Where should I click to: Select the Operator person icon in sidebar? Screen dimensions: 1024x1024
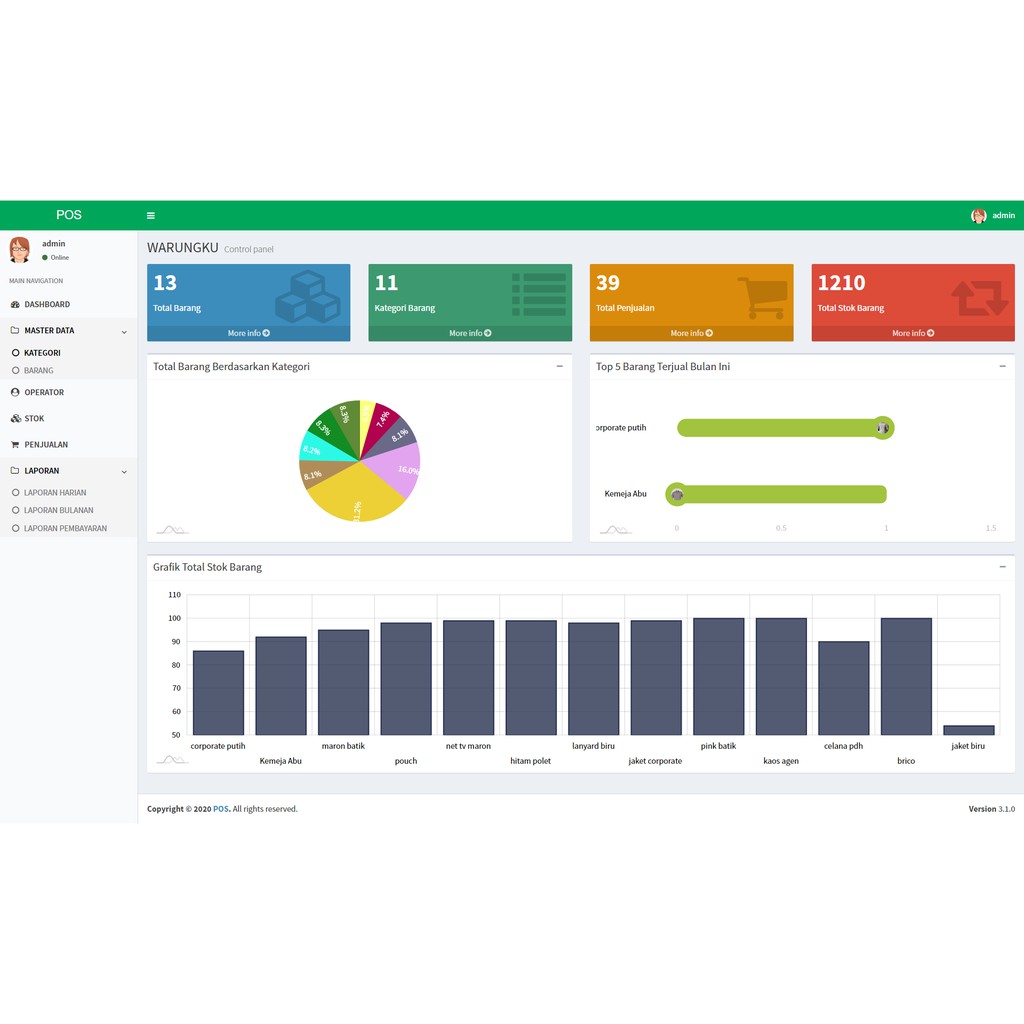coord(13,392)
